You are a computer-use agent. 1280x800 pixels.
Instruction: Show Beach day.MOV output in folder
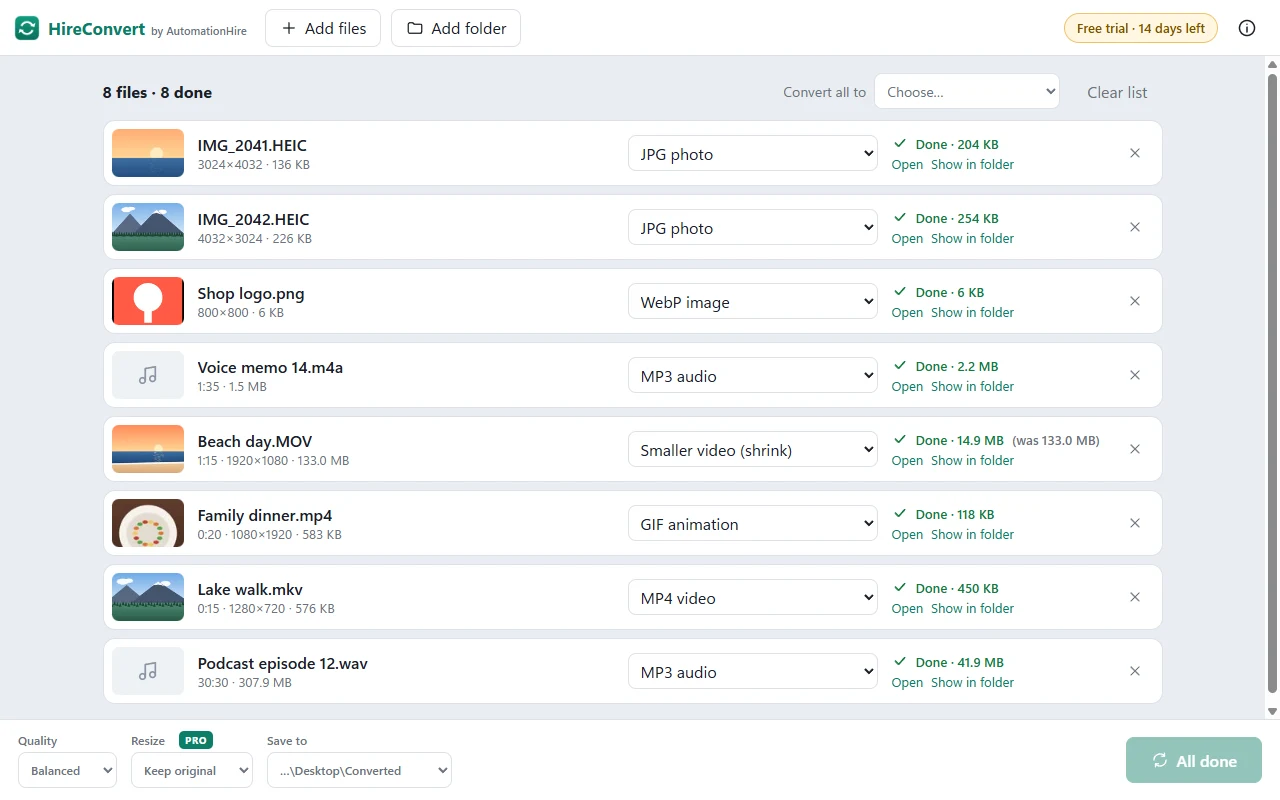click(972, 460)
